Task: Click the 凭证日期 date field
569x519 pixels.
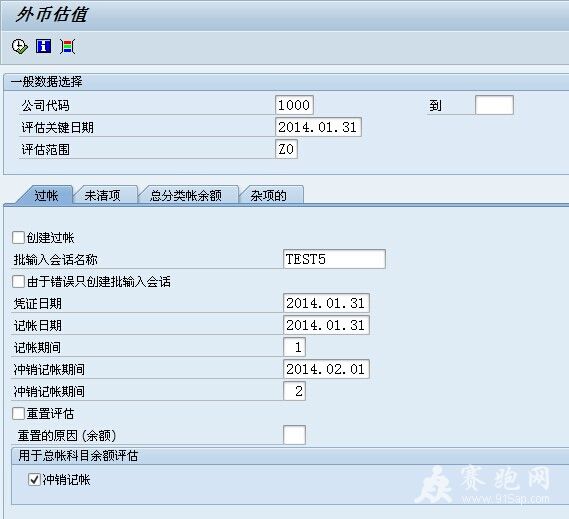Action: [326, 303]
